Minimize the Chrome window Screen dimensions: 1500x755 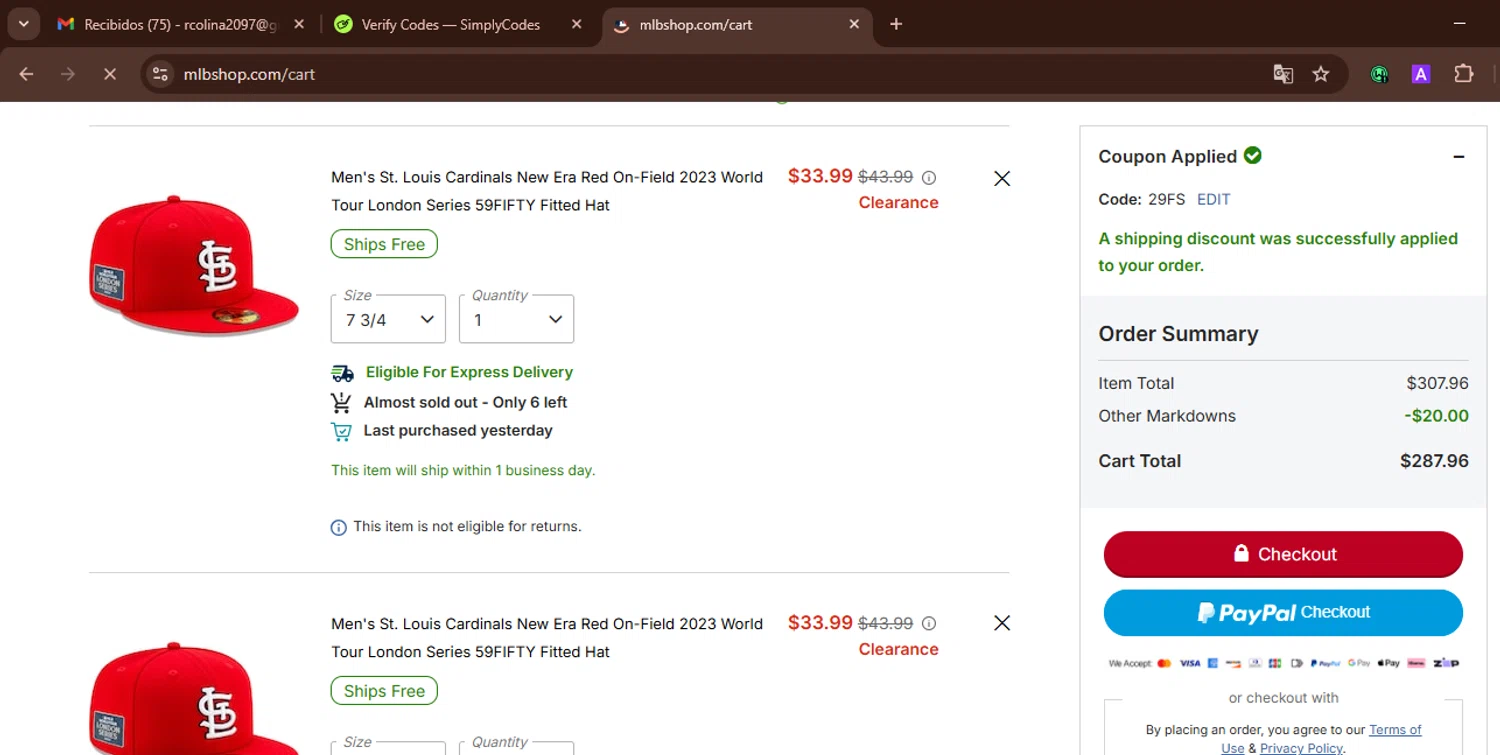[1459, 23]
